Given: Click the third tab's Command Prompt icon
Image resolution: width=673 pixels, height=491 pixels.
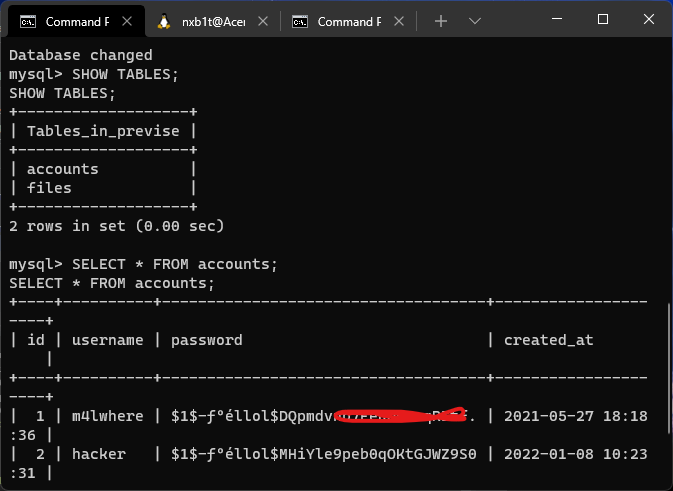Looking at the screenshot, I should coord(298,21).
